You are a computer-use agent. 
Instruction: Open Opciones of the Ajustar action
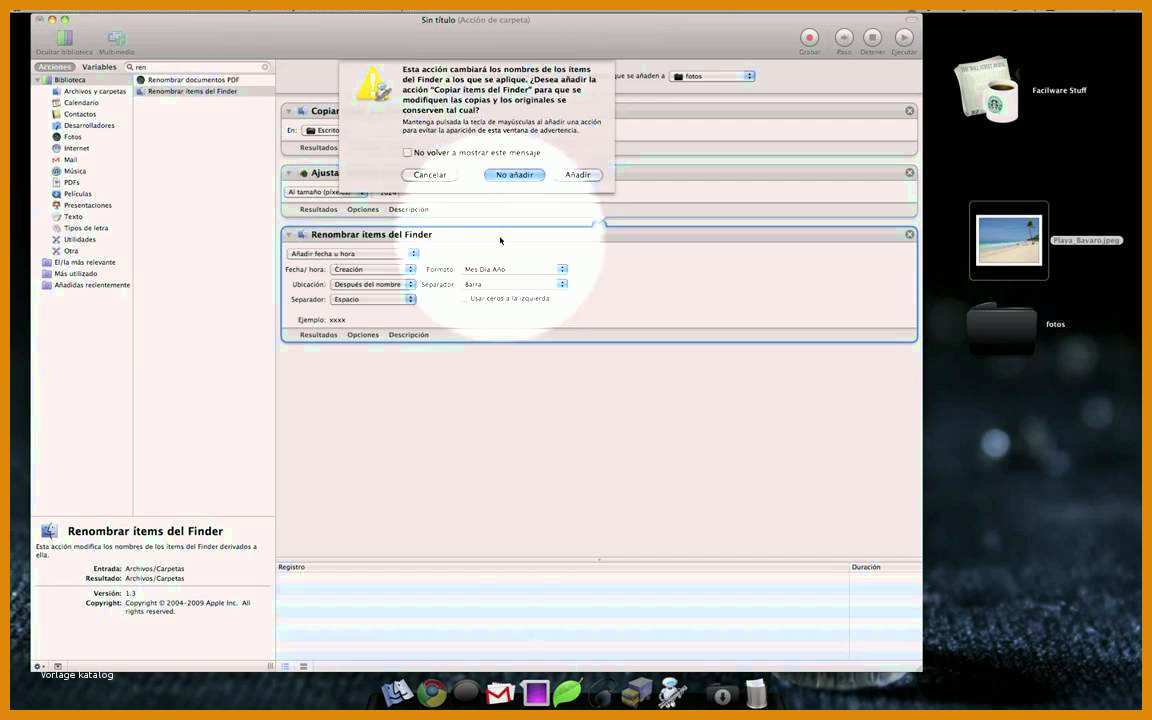pyautogui.click(x=363, y=210)
